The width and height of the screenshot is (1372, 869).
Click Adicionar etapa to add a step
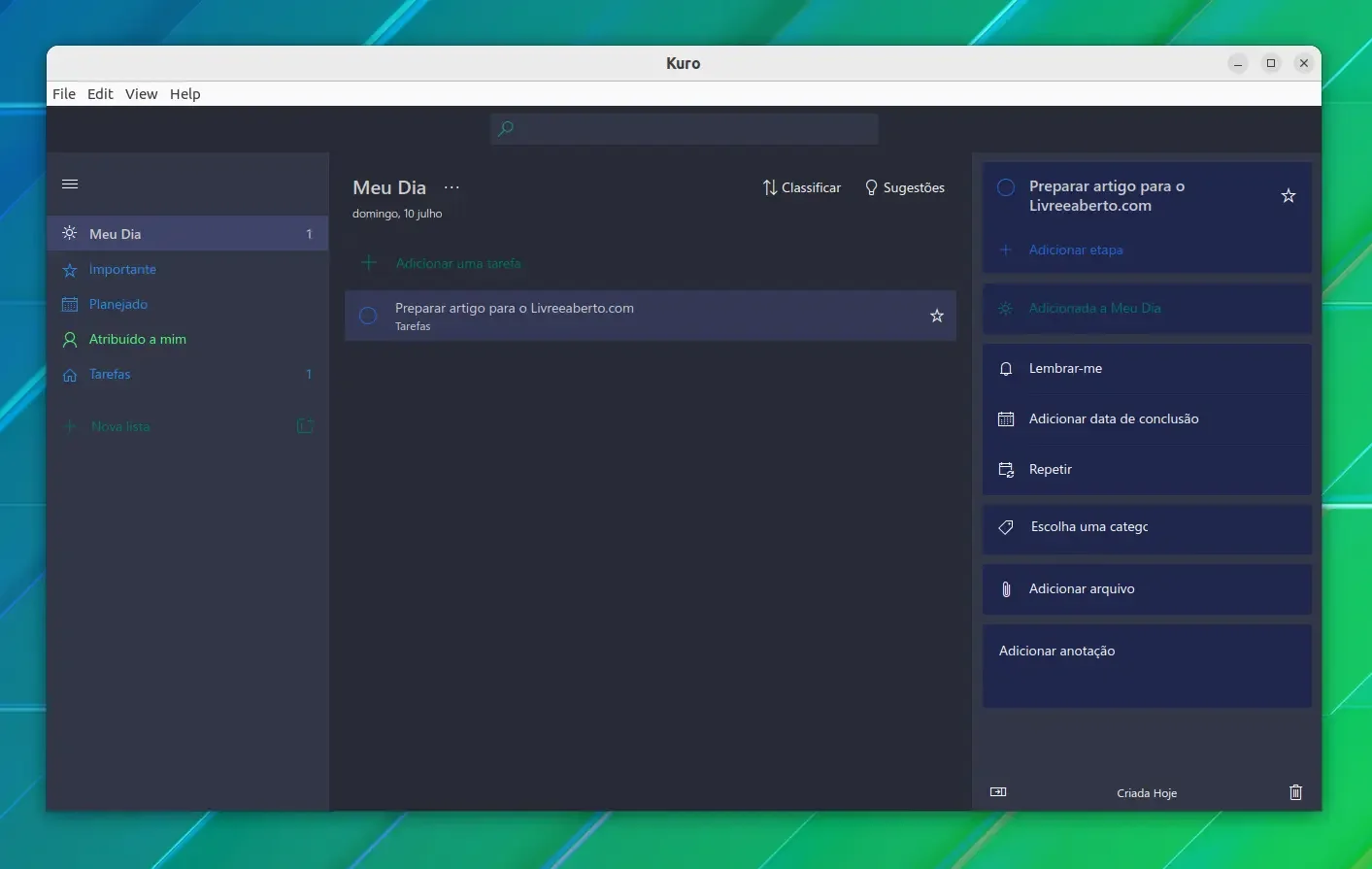coord(1076,250)
